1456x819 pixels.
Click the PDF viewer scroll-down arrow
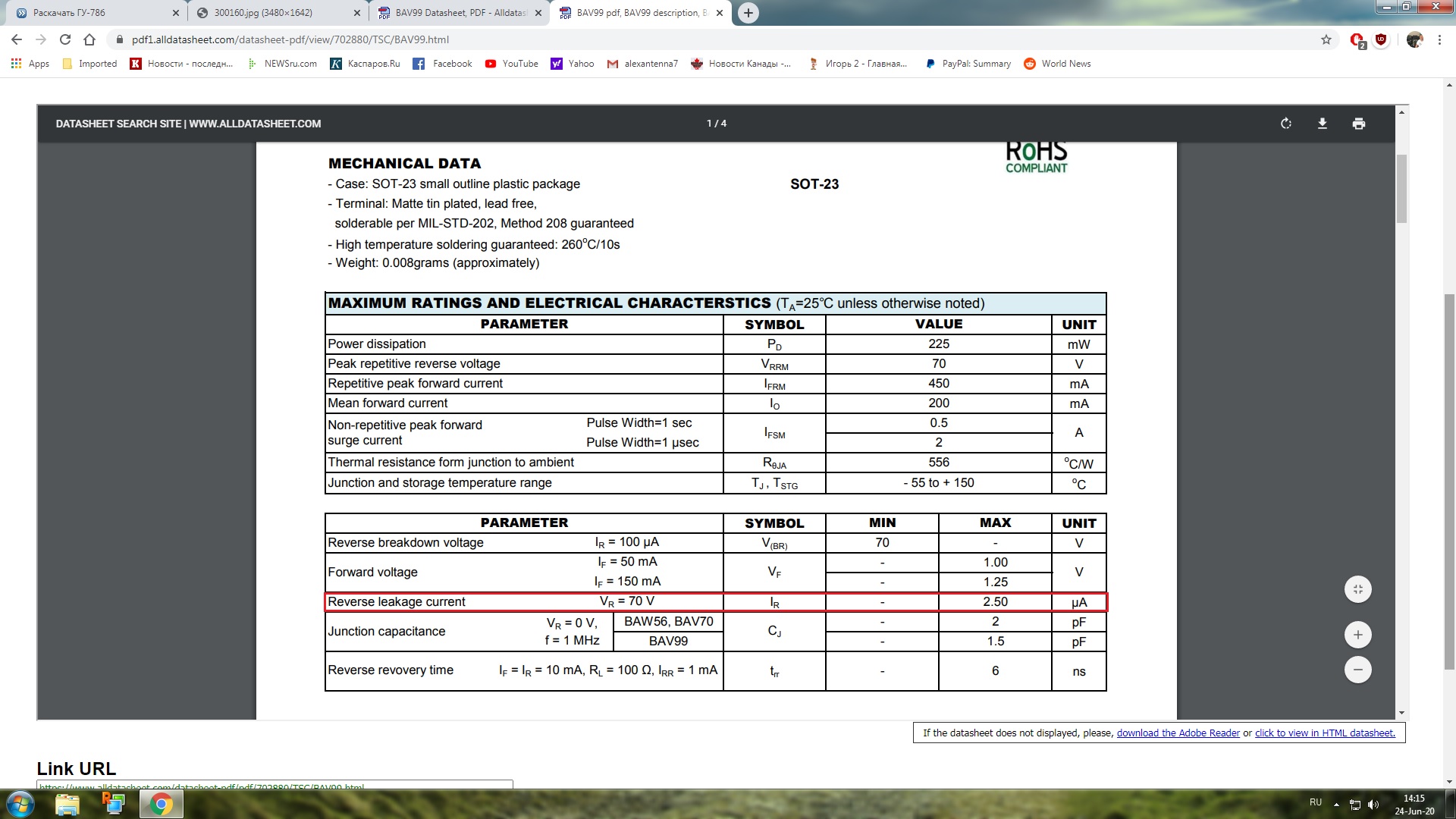point(1402,713)
